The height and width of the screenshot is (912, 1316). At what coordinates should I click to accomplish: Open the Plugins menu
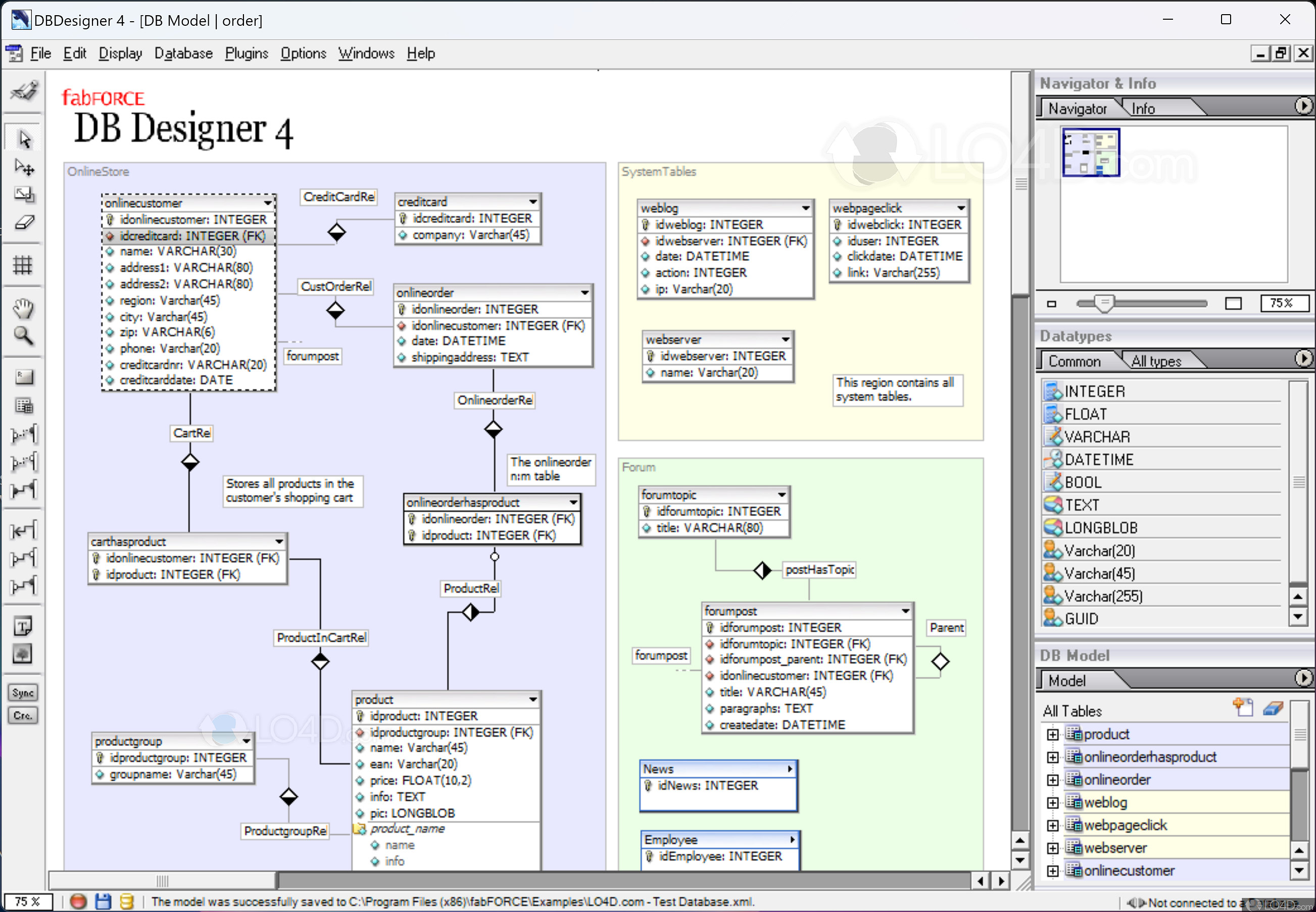(x=246, y=53)
